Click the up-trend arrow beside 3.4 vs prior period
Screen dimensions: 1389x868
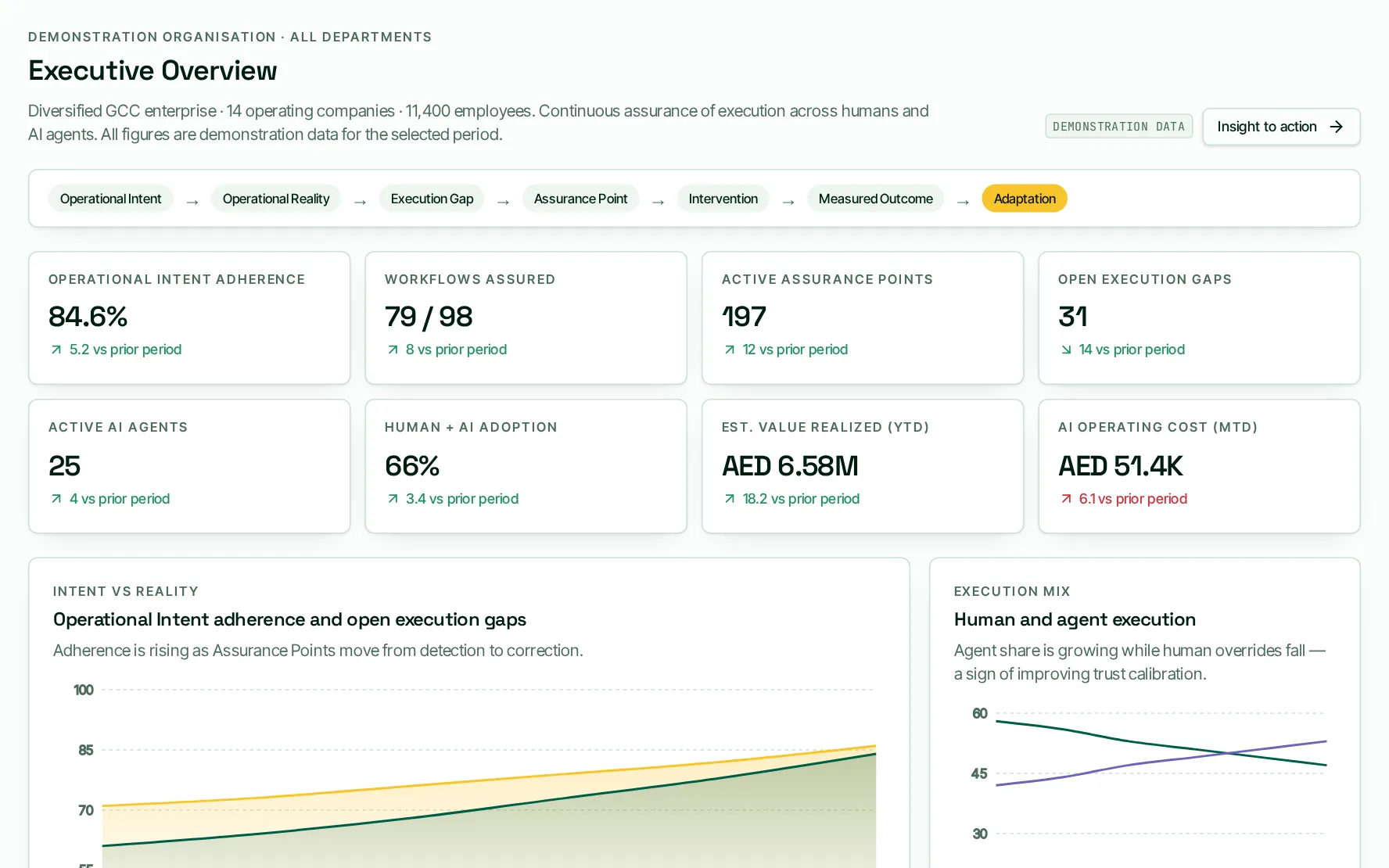pos(393,499)
